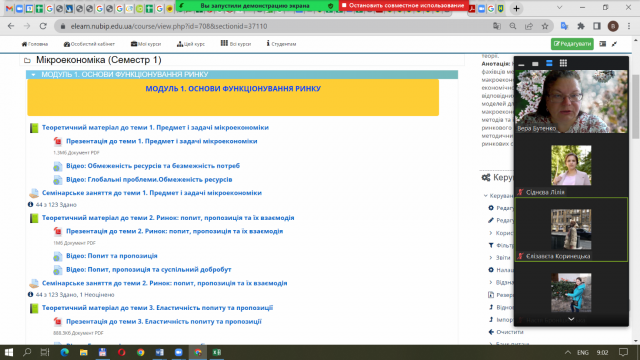Open a new browser tab with plus button
Screen dimensions: 640x360
point(516,8)
